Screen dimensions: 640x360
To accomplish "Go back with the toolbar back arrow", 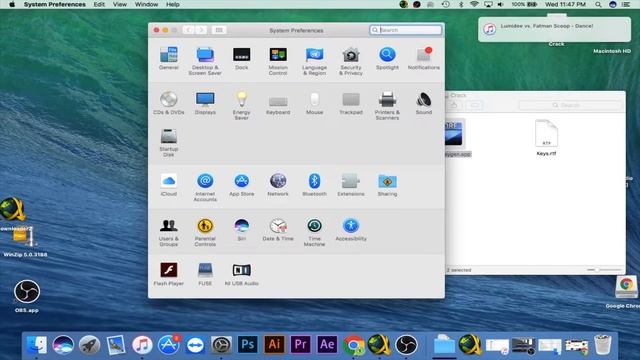I will point(188,30).
